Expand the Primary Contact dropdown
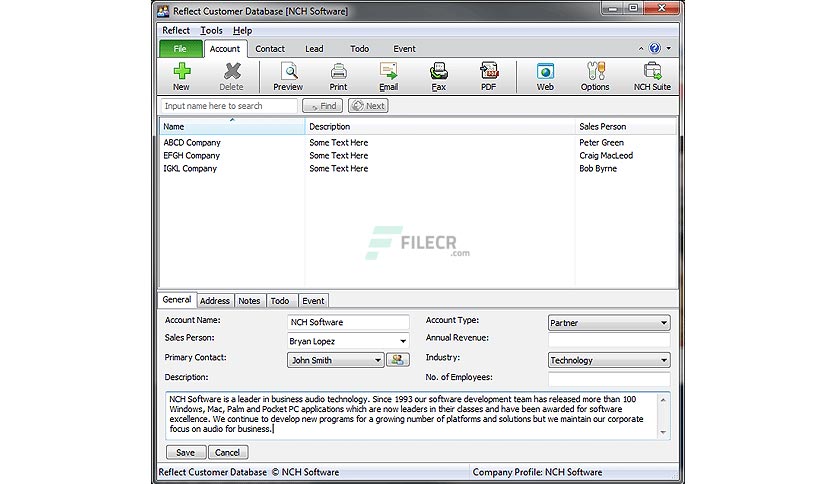The width and height of the screenshot is (836, 484). [377, 360]
